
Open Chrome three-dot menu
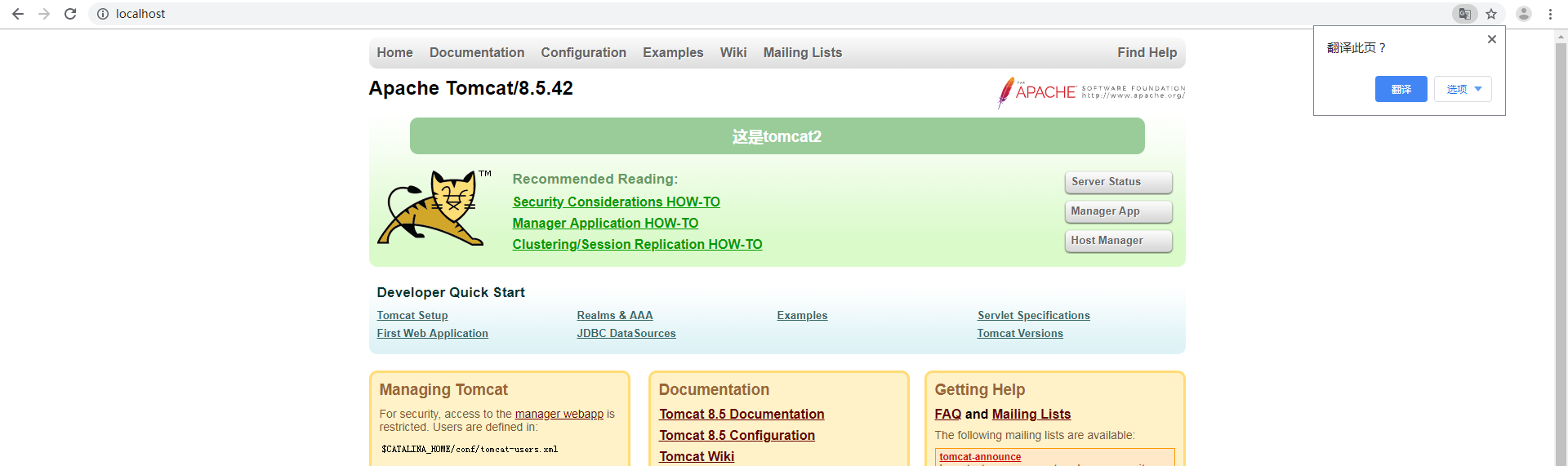coord(1550,14)
